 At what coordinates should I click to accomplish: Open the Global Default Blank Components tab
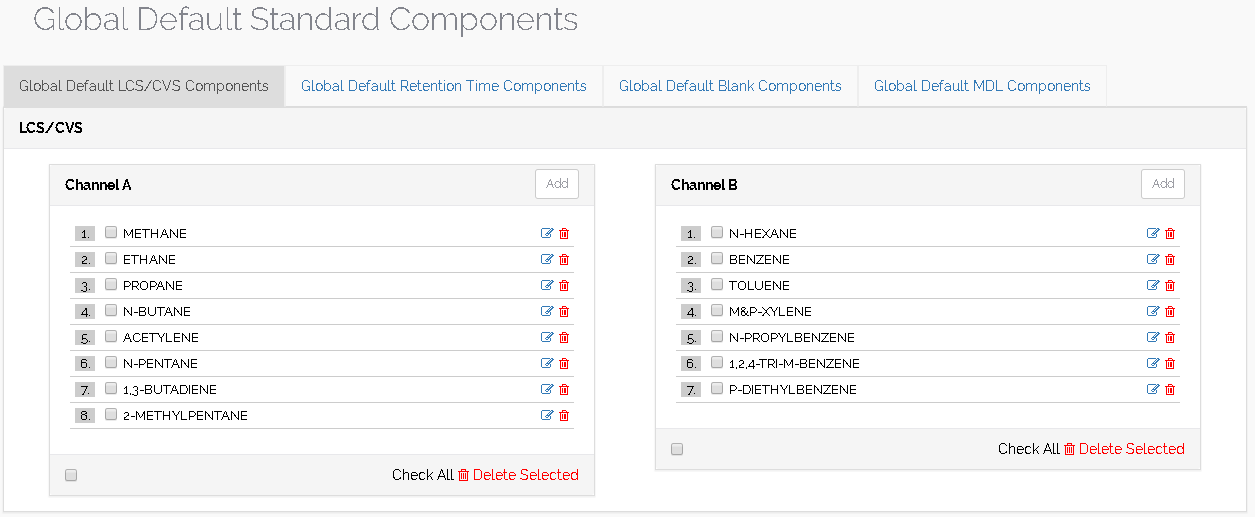point(730,86)
